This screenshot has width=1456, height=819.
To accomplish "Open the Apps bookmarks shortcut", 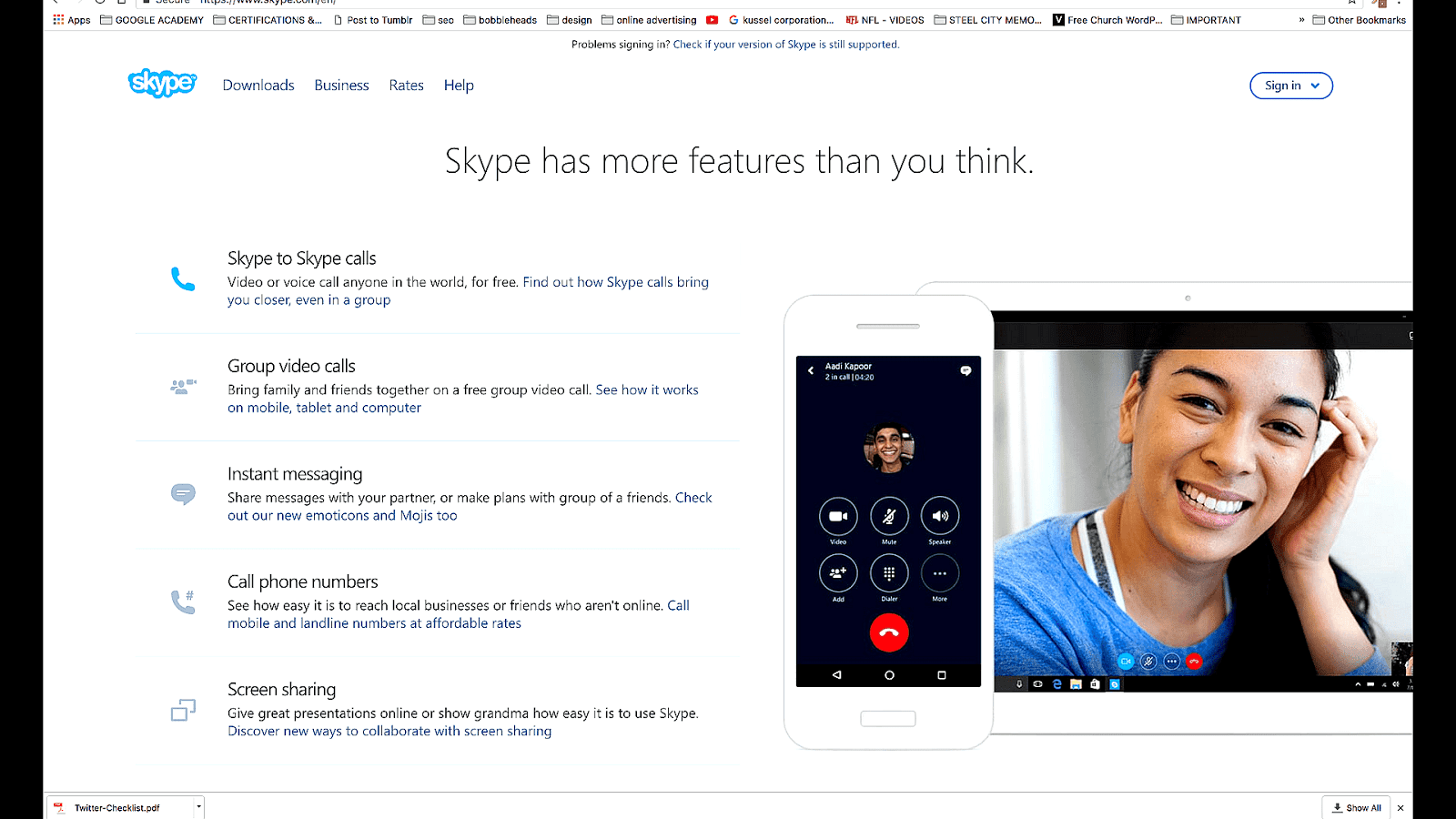I will pos(72,20).
